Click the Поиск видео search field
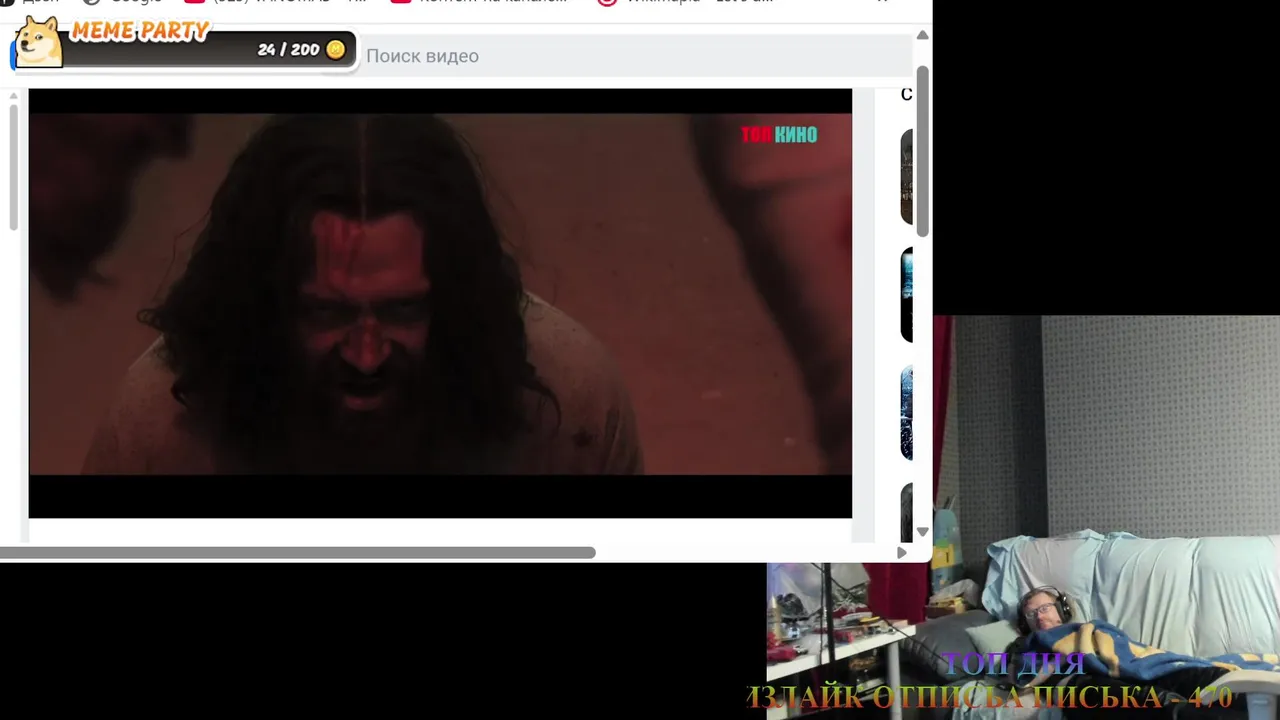The width and height of the screenshot is (1280, 720). click(x=636, y=56)
